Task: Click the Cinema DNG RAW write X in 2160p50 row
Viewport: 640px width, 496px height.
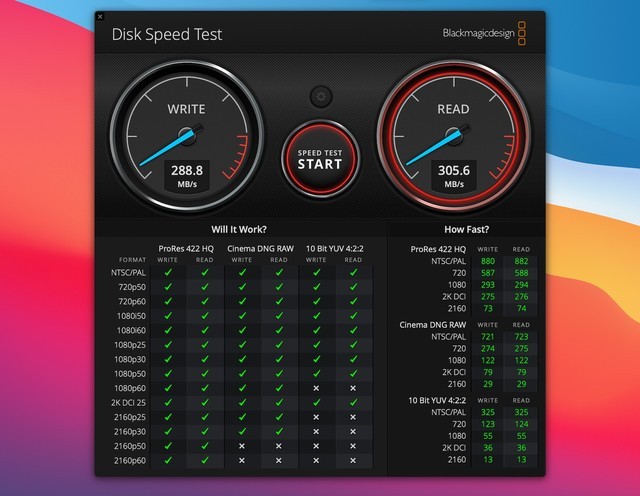Action: coord(242,446)
